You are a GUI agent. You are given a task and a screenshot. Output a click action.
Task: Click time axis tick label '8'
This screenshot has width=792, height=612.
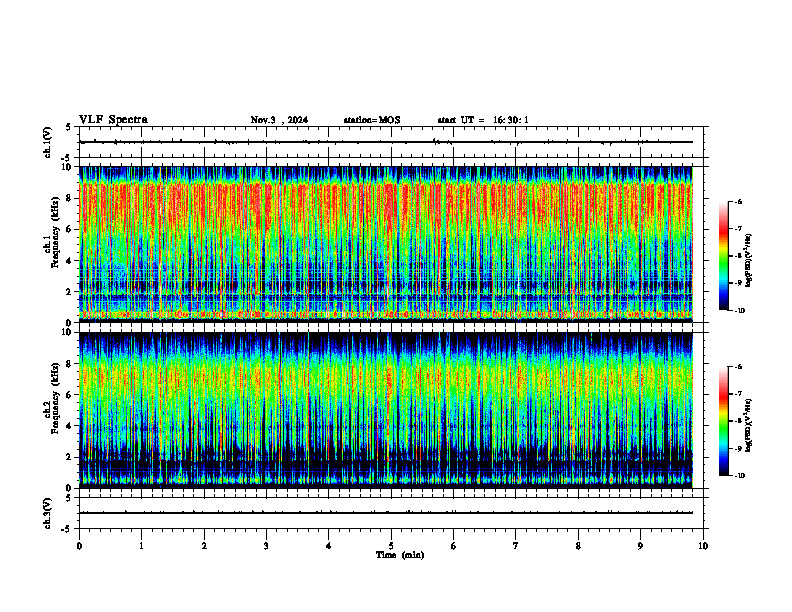coord(578,546)
